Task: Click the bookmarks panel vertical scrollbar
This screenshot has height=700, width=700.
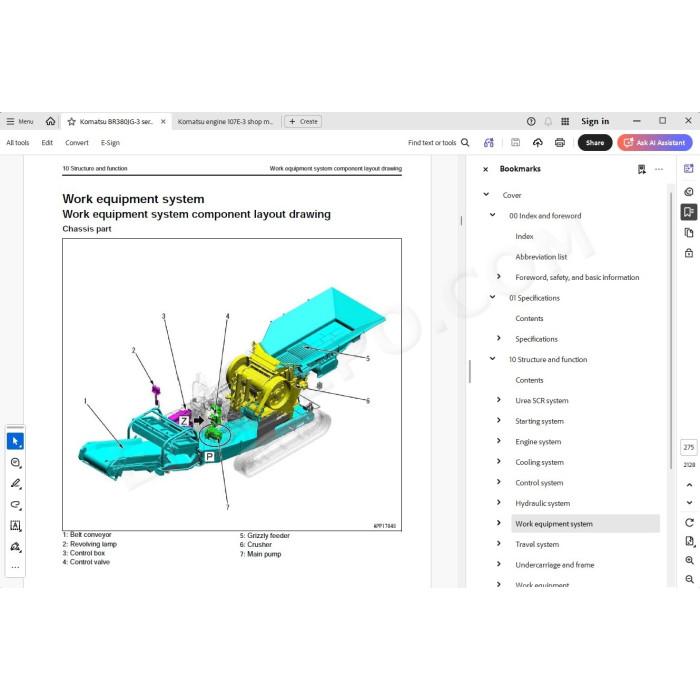Action: (x=671, y=330)
